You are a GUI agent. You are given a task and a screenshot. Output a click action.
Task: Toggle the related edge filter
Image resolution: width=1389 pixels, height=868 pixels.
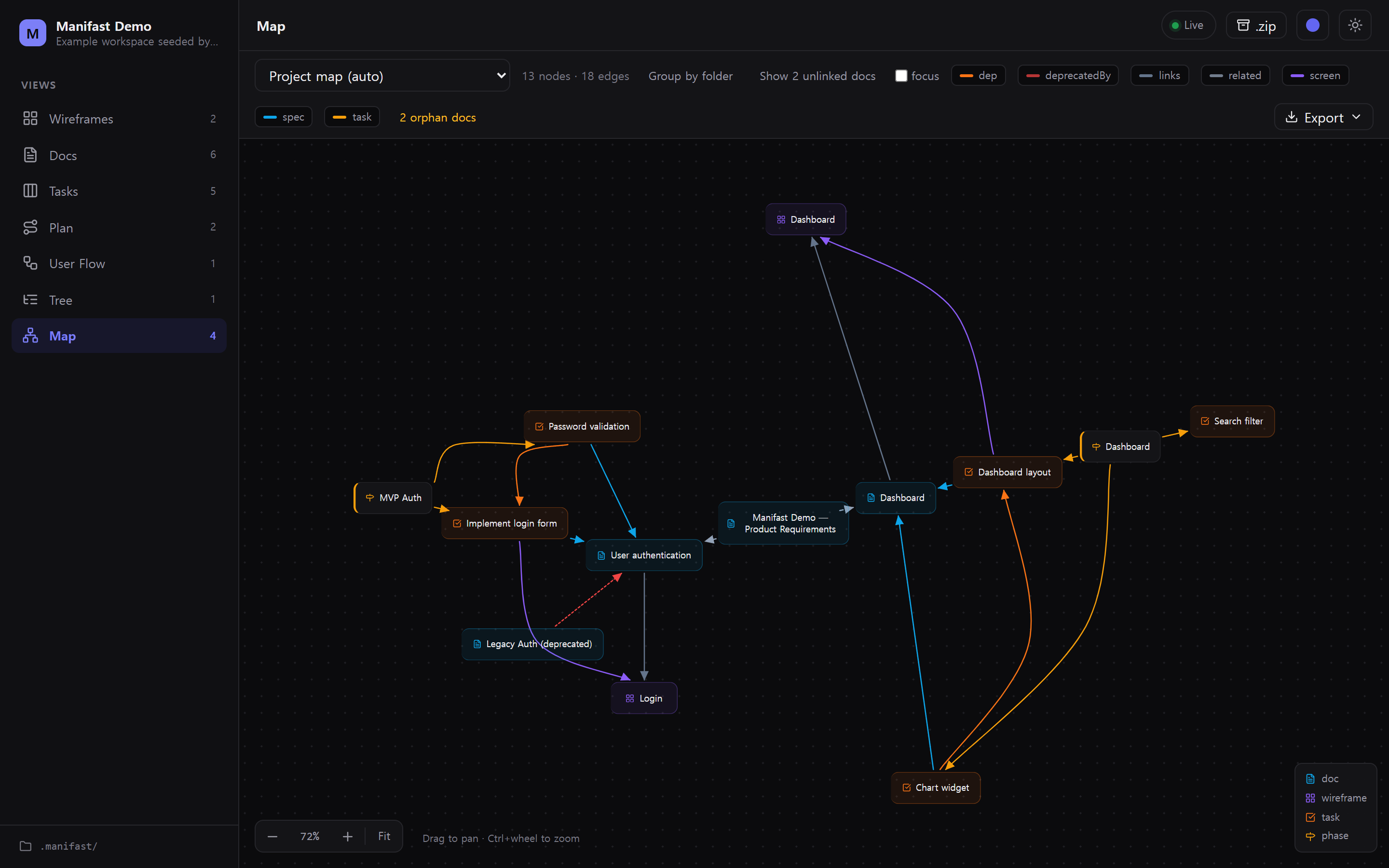coord(1235,76)
